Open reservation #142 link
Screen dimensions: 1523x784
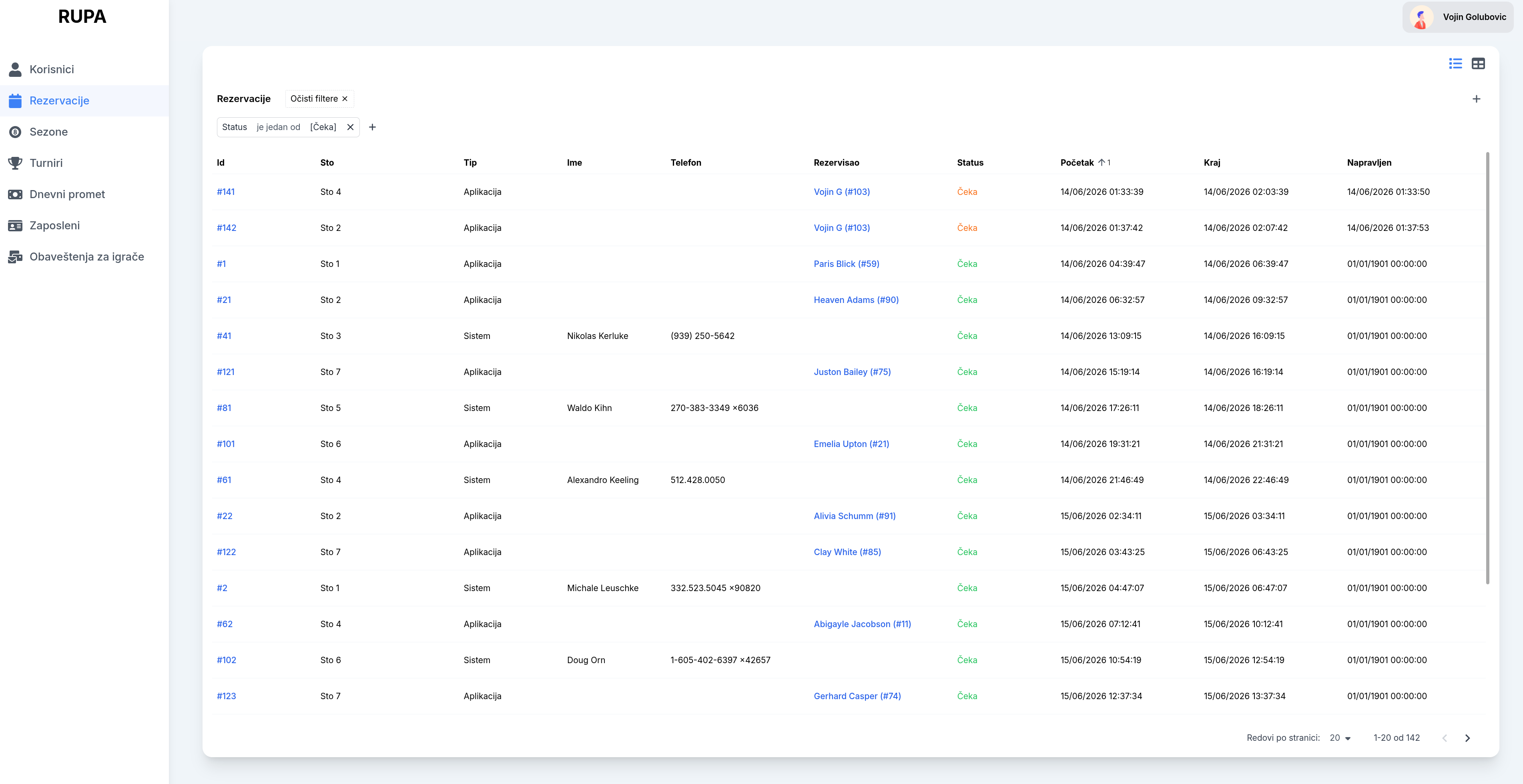tap(227, 228)
